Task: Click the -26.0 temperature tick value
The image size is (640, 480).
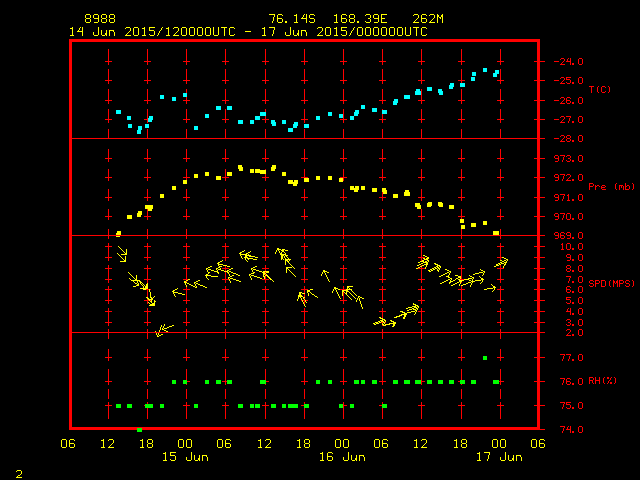Action: tap(568, 100)
